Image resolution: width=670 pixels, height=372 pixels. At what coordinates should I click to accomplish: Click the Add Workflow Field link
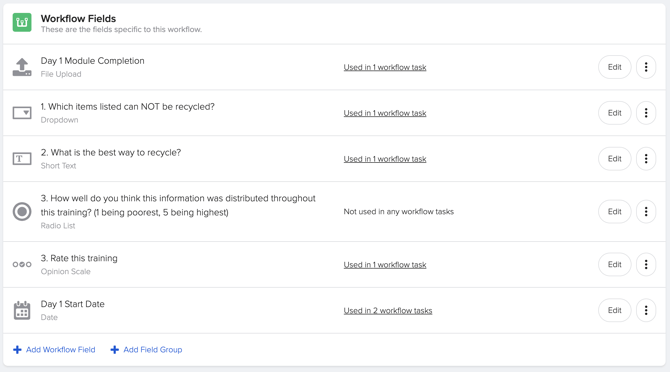(61, 350)
